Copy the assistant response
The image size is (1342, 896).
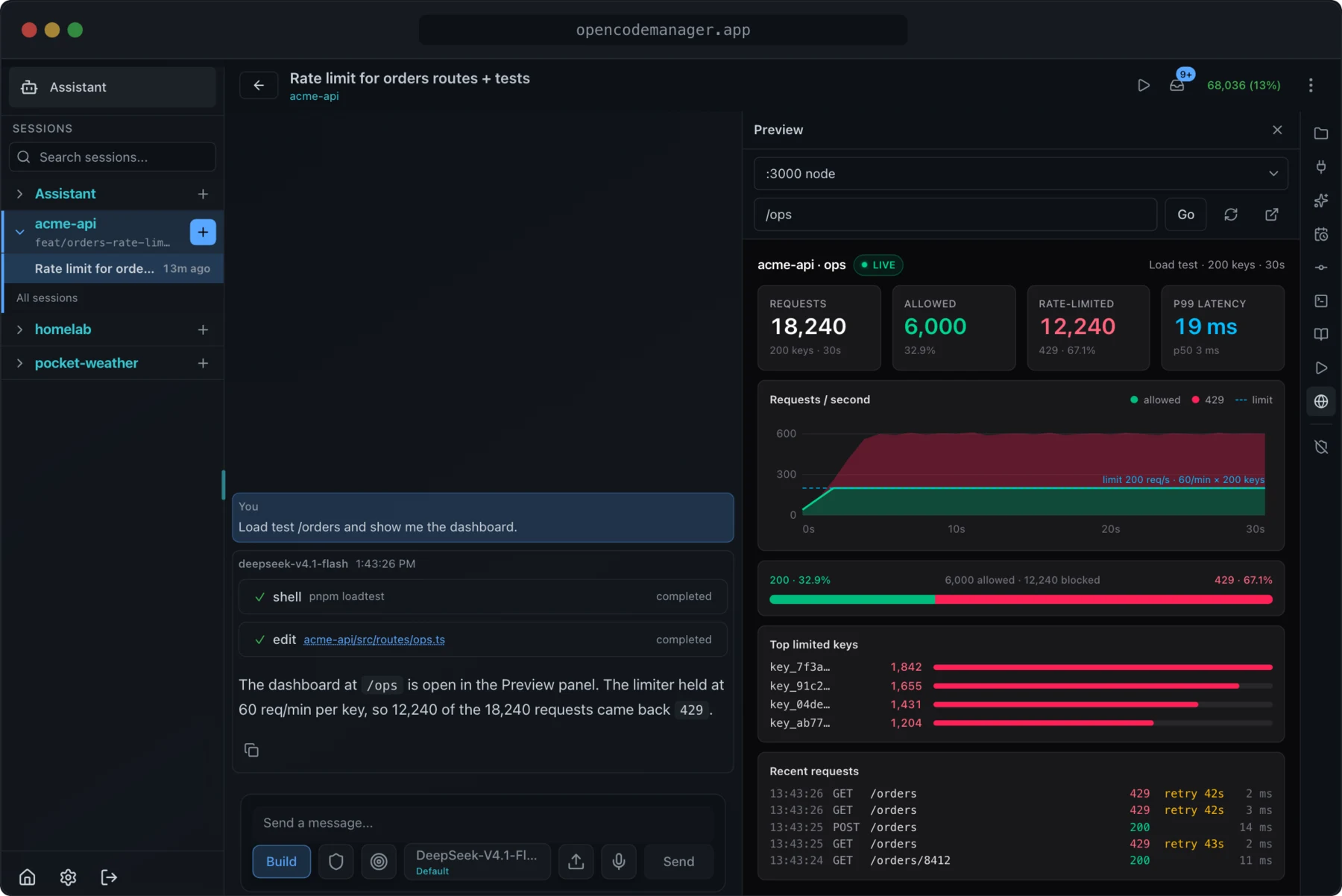[x=251, y=750]
